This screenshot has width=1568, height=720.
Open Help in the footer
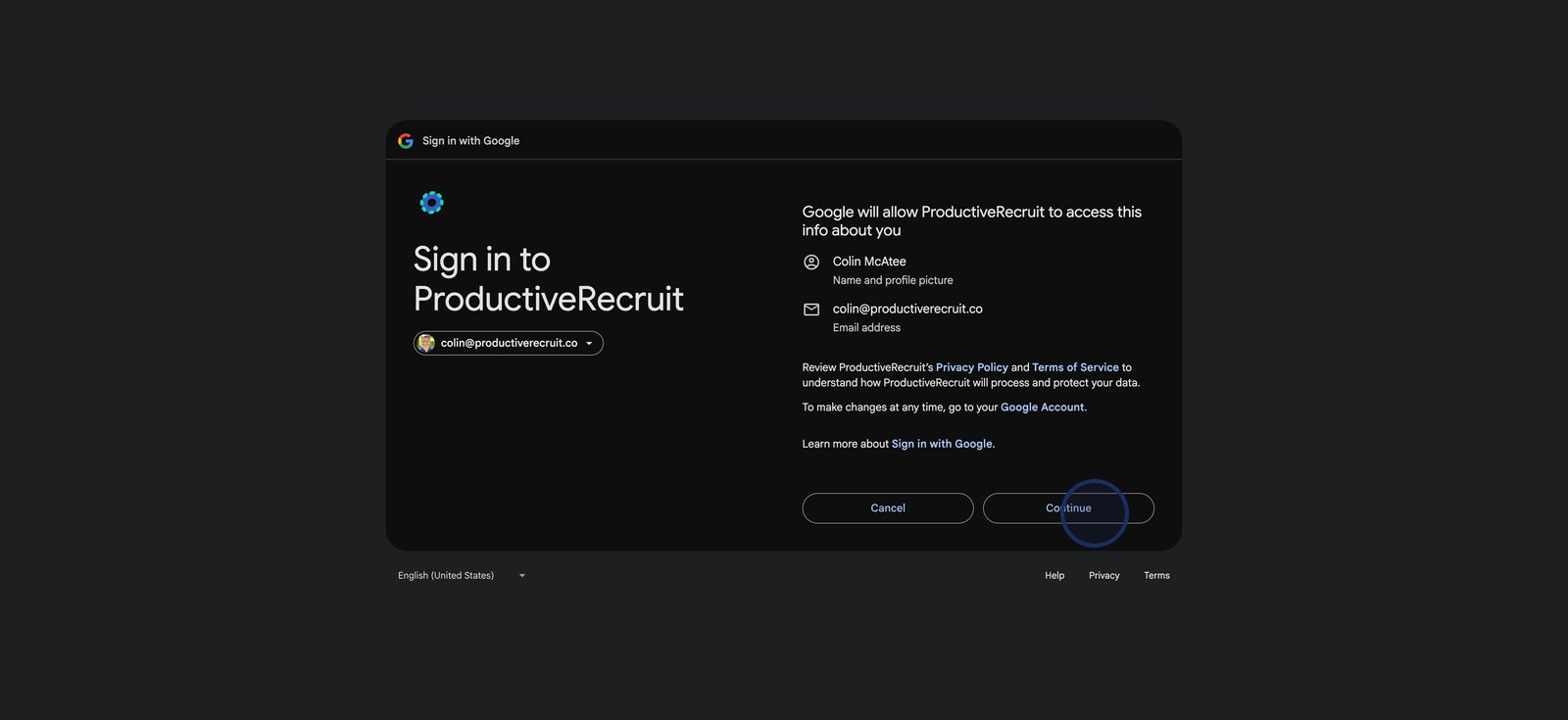tap(1054, 576)
